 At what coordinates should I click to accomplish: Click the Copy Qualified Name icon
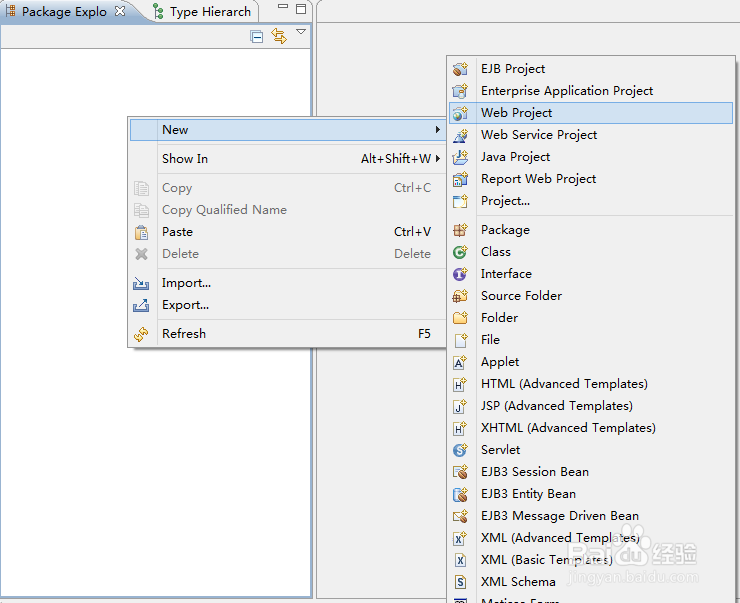(141, 210)
